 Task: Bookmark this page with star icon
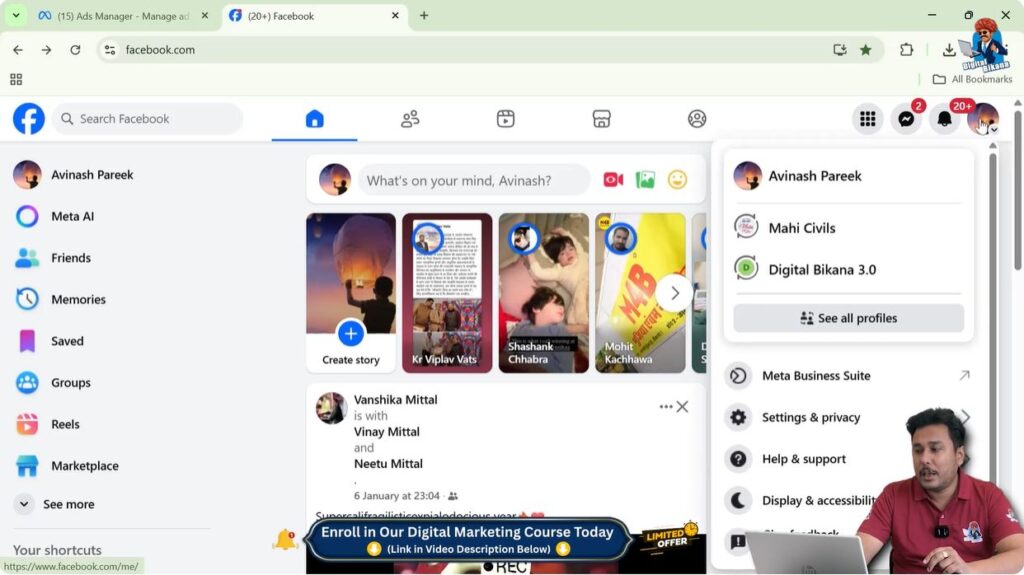[865, 50]
